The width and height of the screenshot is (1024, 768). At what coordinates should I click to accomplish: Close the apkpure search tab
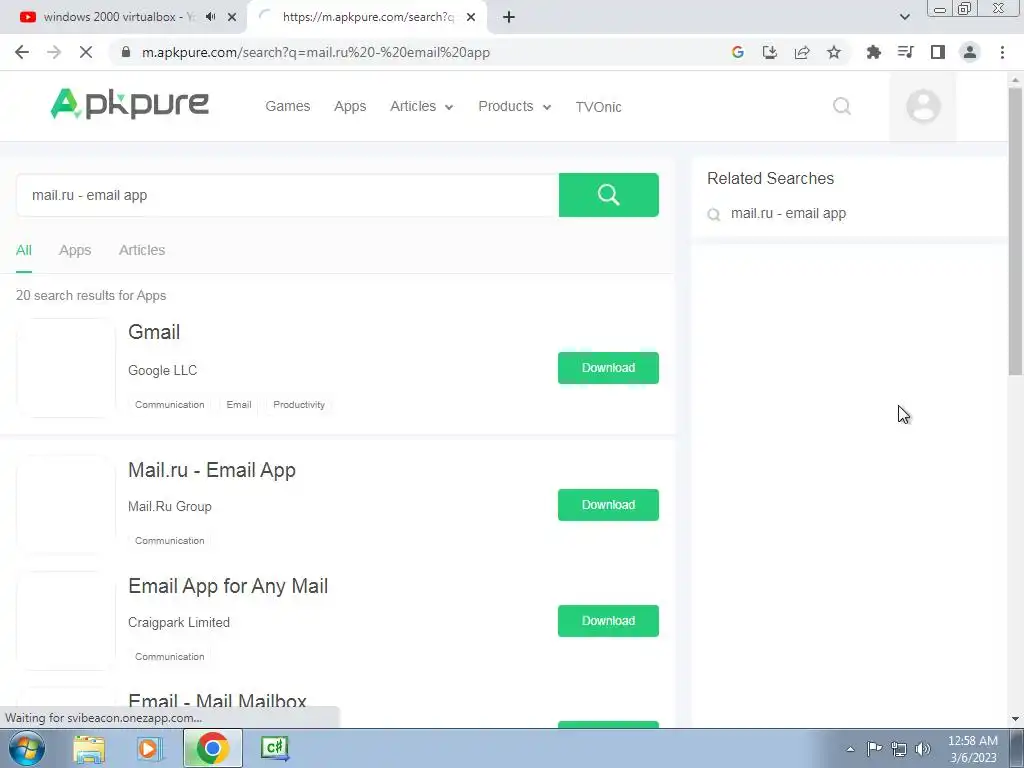pos(471,17)
